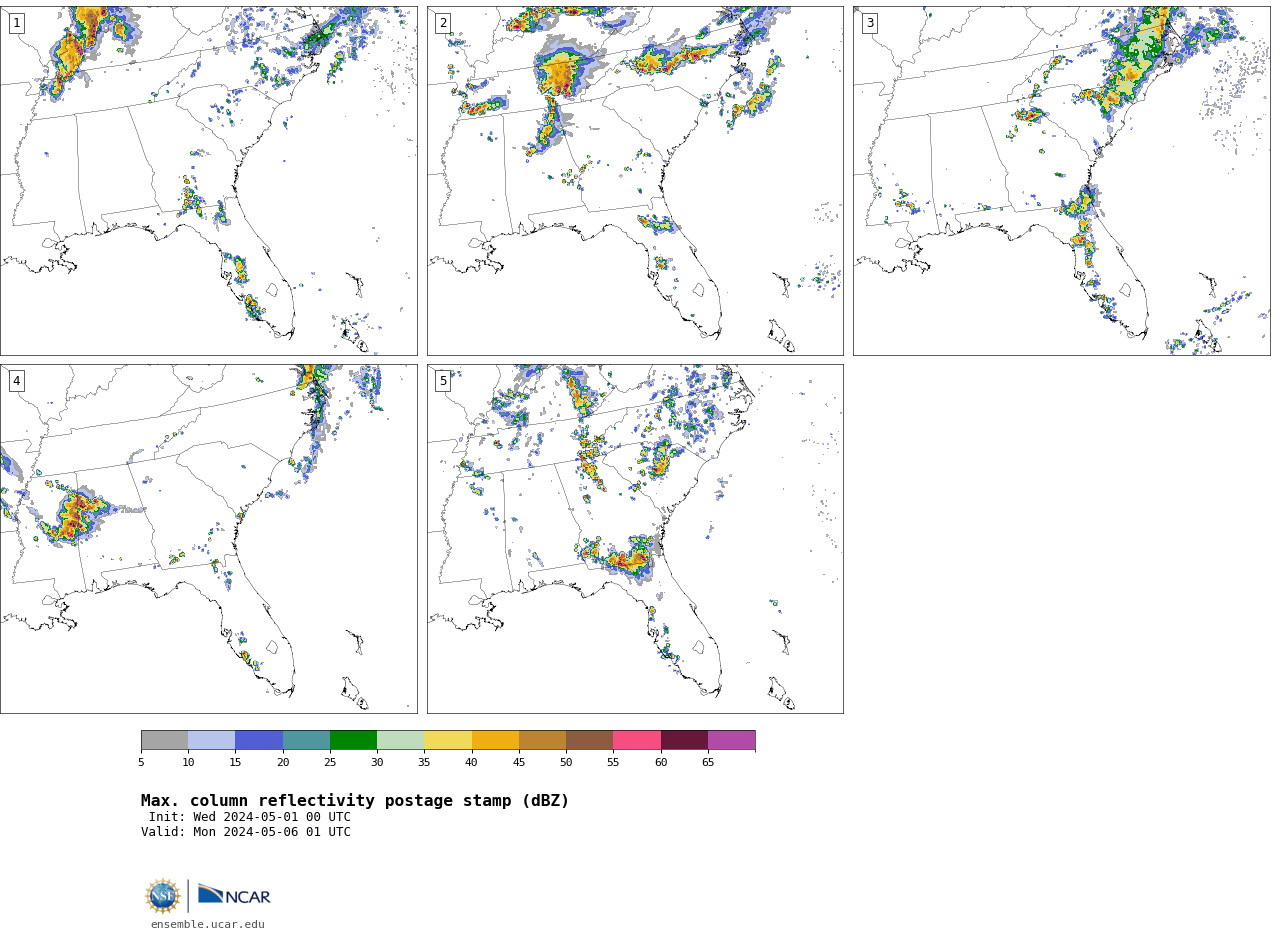
Task: Click the colorbar tick label 5
Action: click(141, 763)
